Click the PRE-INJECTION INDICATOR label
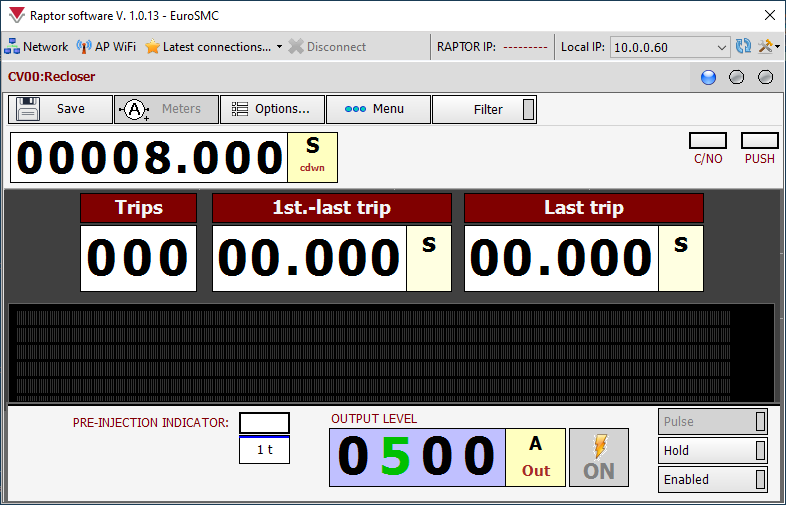Viewport: 786px width, 505px height. coord(150,423)
